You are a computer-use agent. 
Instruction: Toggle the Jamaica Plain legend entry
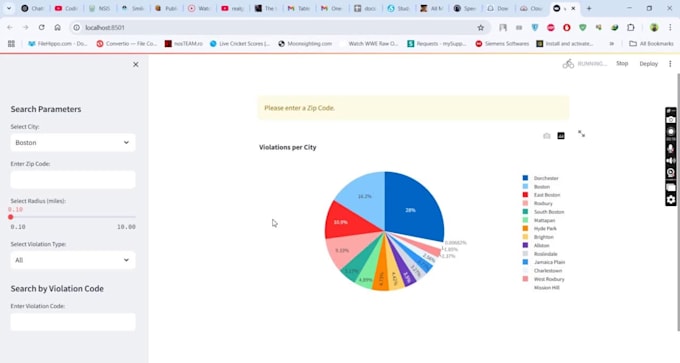click(x=543, y=262)
